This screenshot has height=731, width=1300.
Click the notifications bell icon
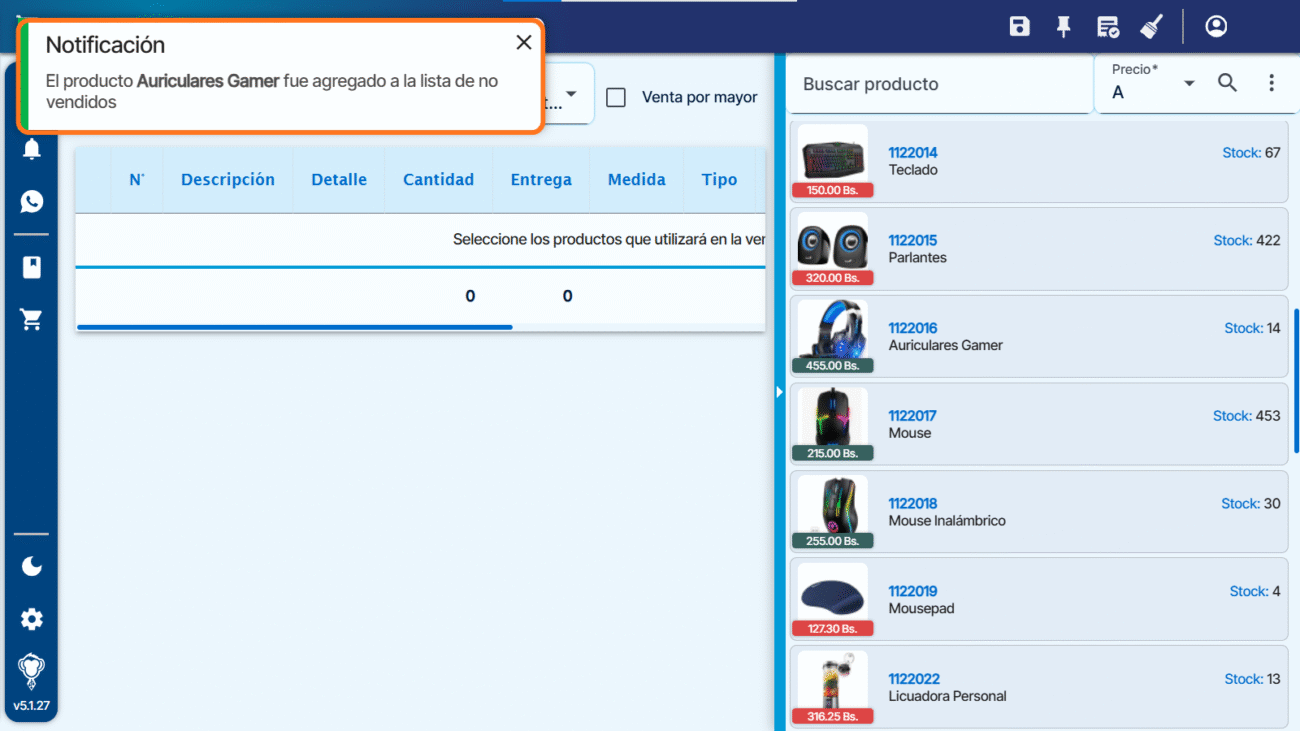32,150
